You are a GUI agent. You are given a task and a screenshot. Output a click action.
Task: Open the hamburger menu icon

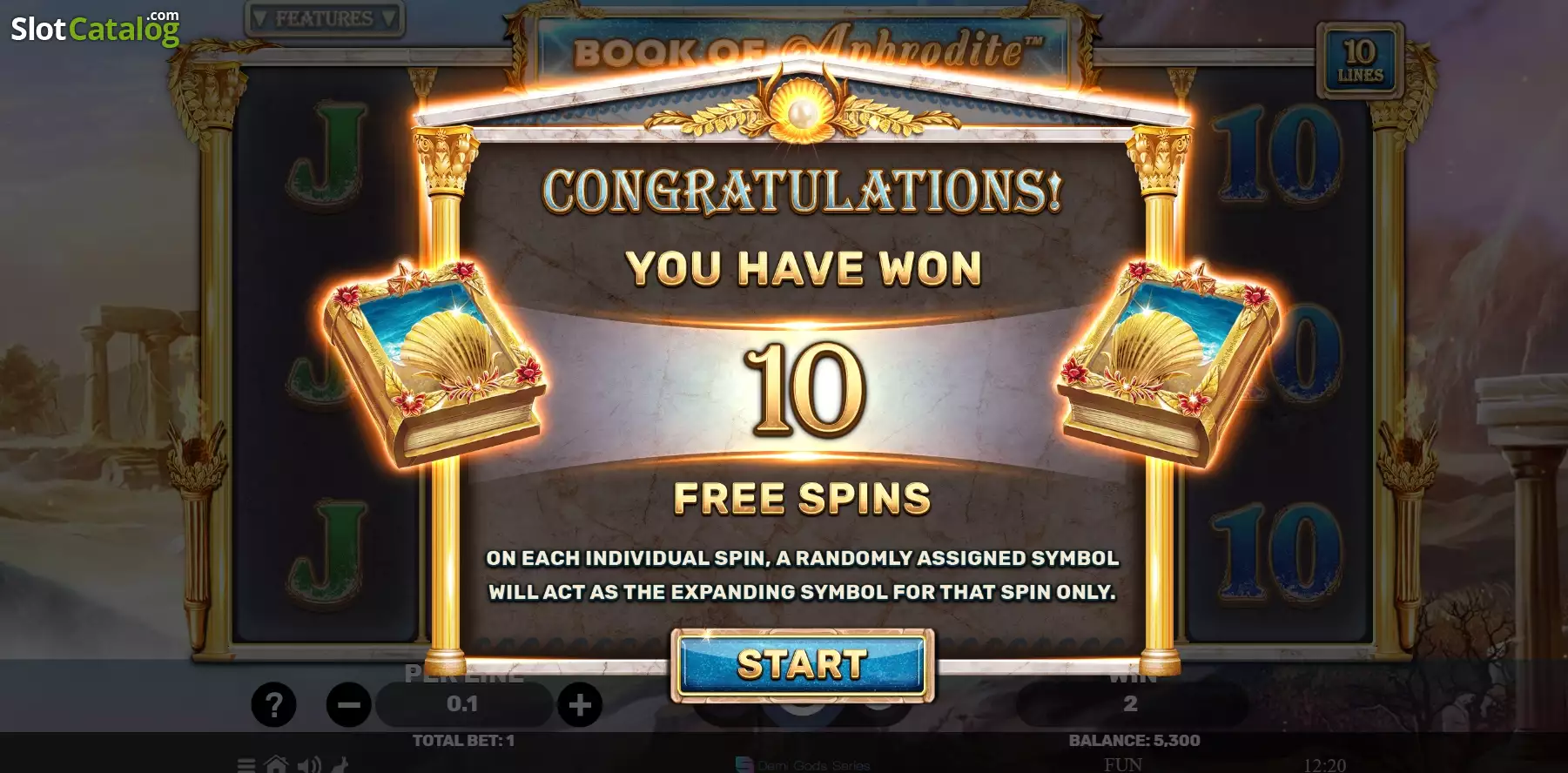(246, 765)
